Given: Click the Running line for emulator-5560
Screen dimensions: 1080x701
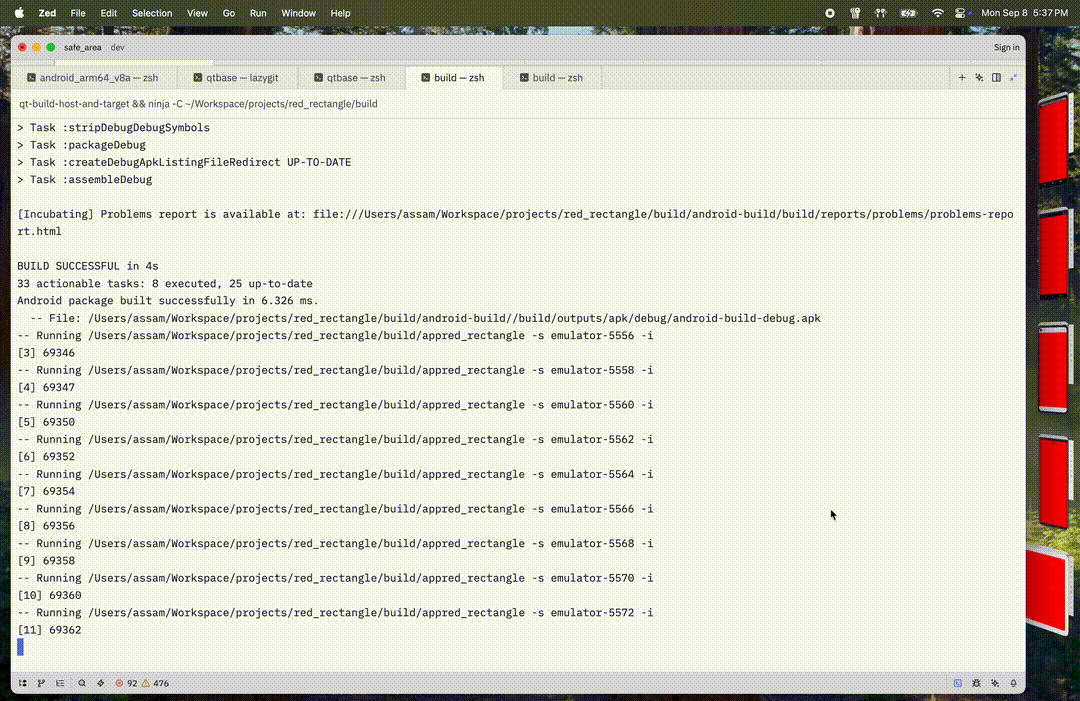Looking at the screenshot, I should tap(335, 405).
